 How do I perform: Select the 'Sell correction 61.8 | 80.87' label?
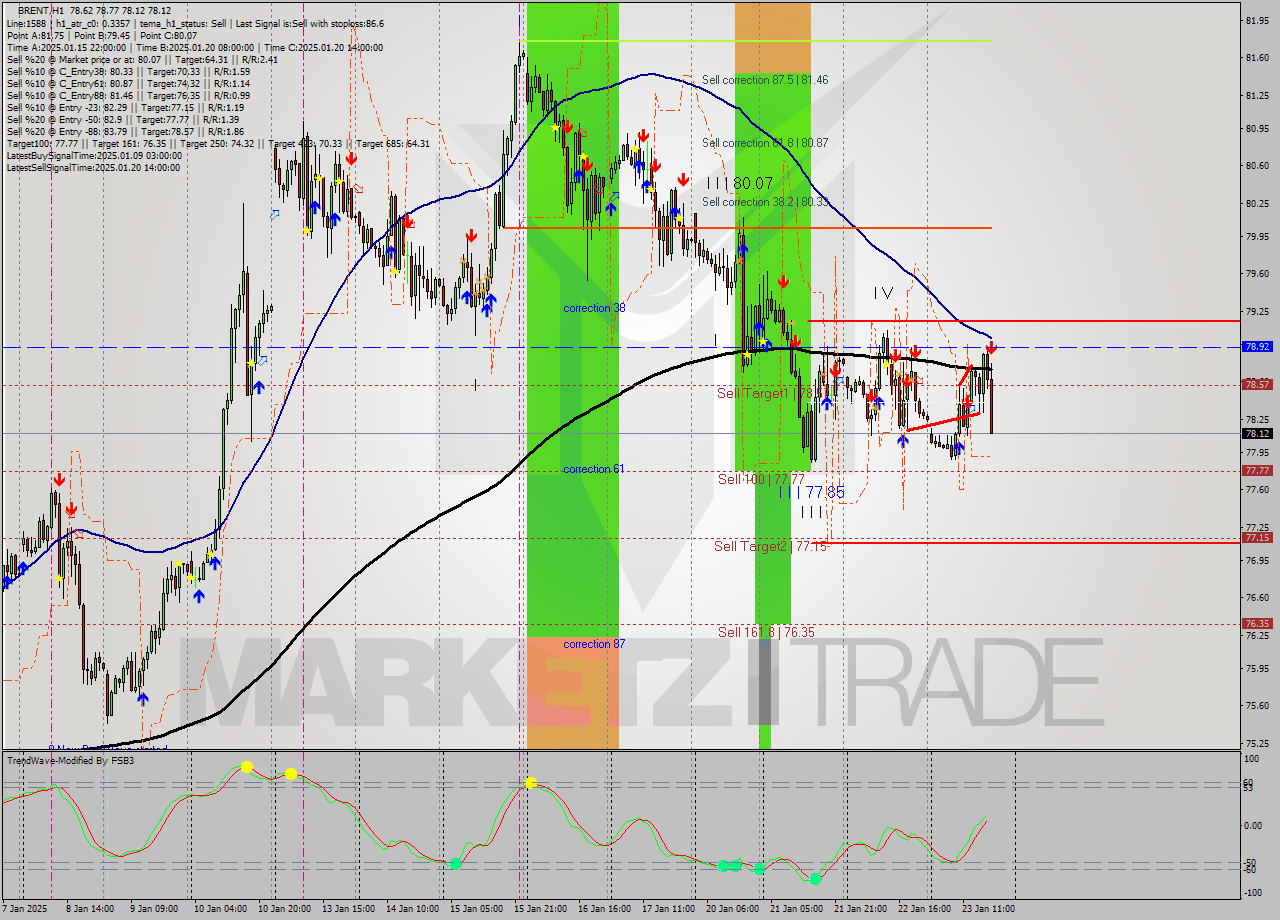765,143
